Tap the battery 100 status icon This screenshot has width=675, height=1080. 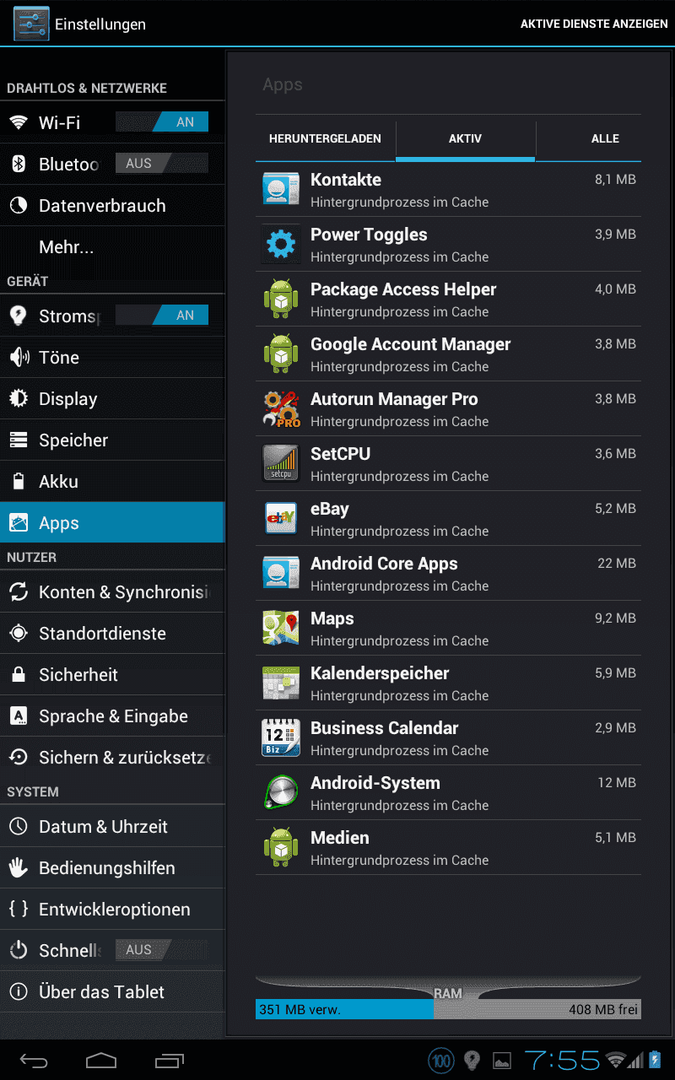(441, 1060)
